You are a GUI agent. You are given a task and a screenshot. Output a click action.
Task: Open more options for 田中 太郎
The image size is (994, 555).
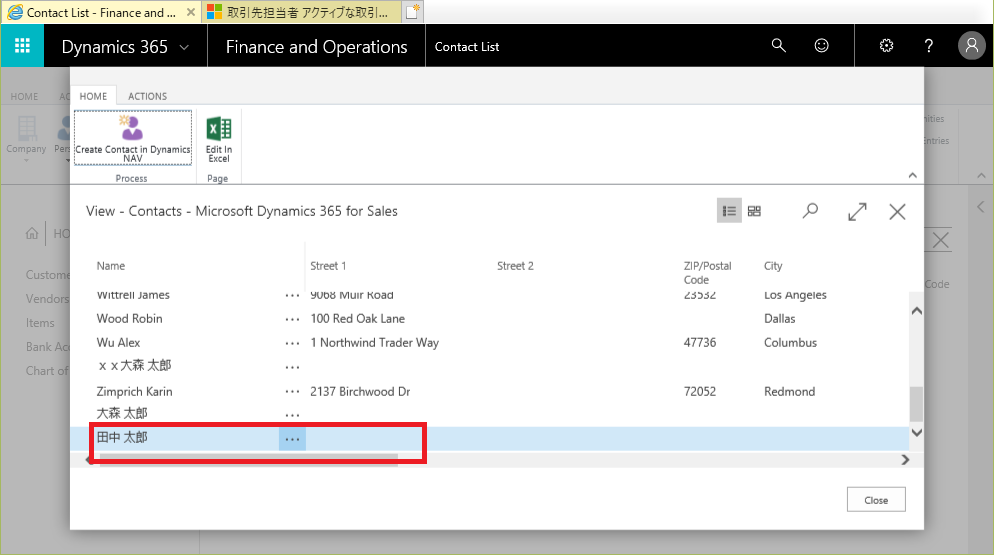pos(292,439)
